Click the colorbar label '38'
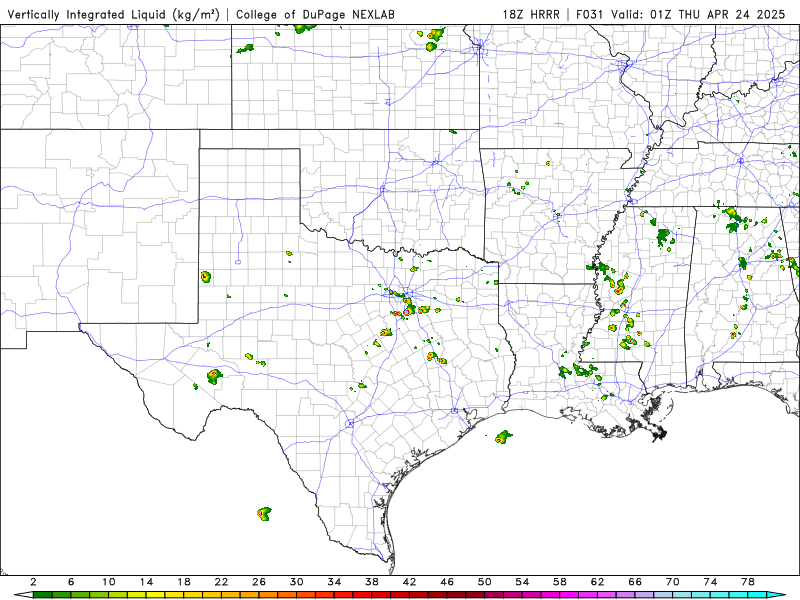The image size is (800, 600). pos(372,582)
